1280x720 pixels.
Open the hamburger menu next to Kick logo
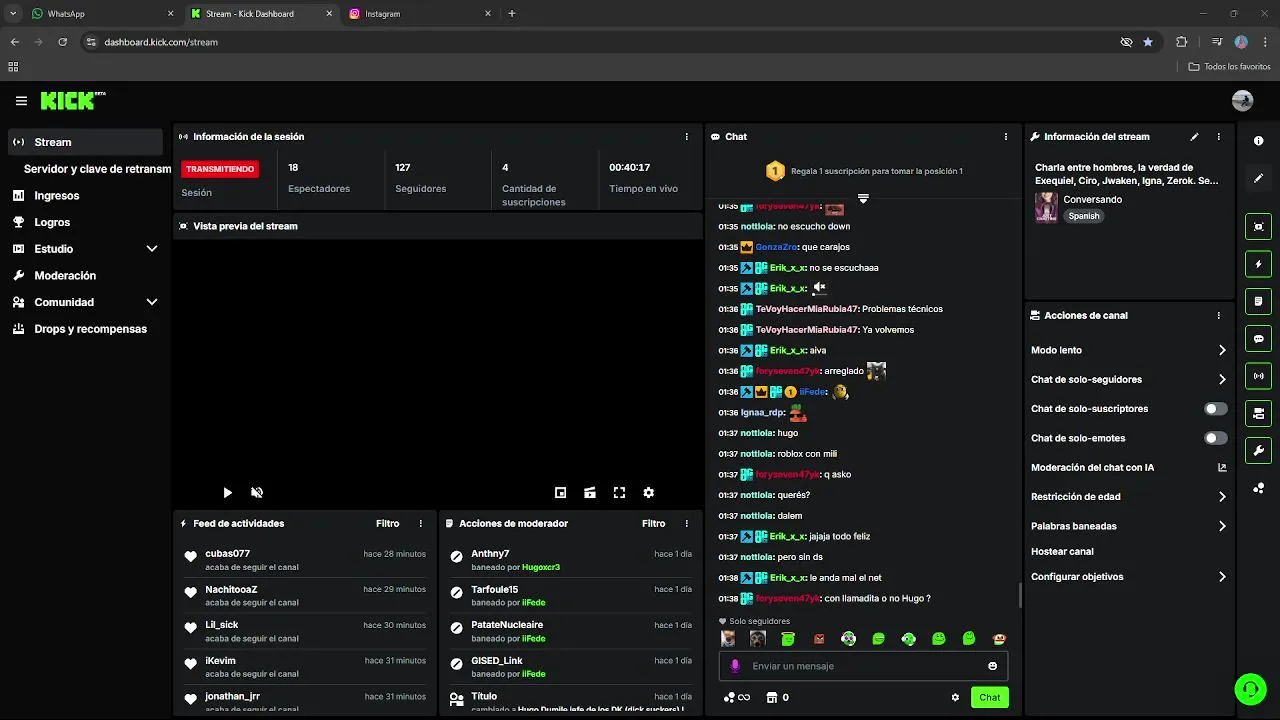(x=21, y=101)
